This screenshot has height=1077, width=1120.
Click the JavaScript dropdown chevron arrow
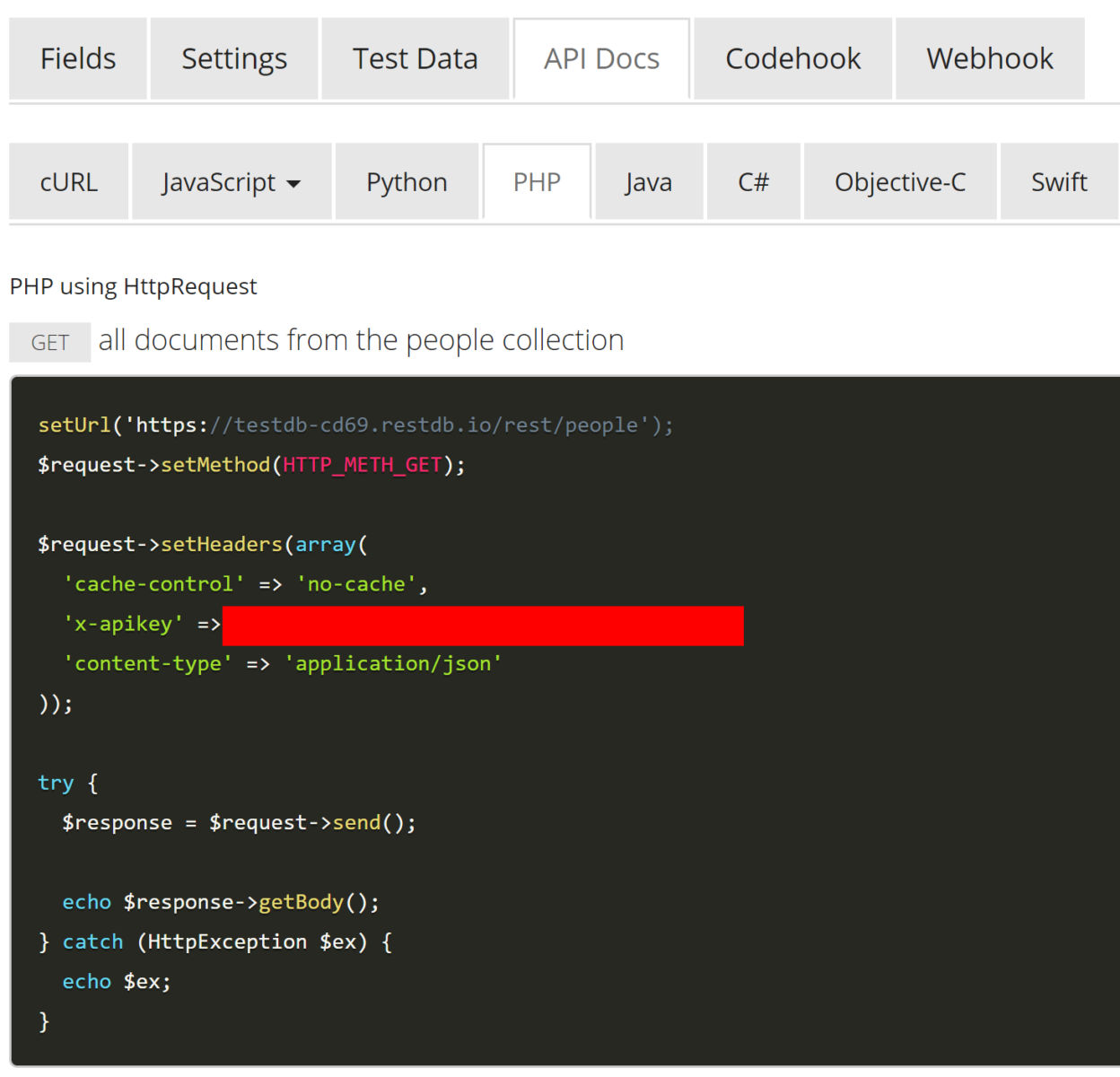294,183
